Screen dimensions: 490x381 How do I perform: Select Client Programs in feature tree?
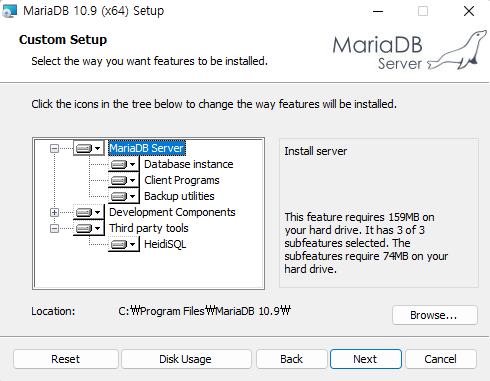[182, 180]
